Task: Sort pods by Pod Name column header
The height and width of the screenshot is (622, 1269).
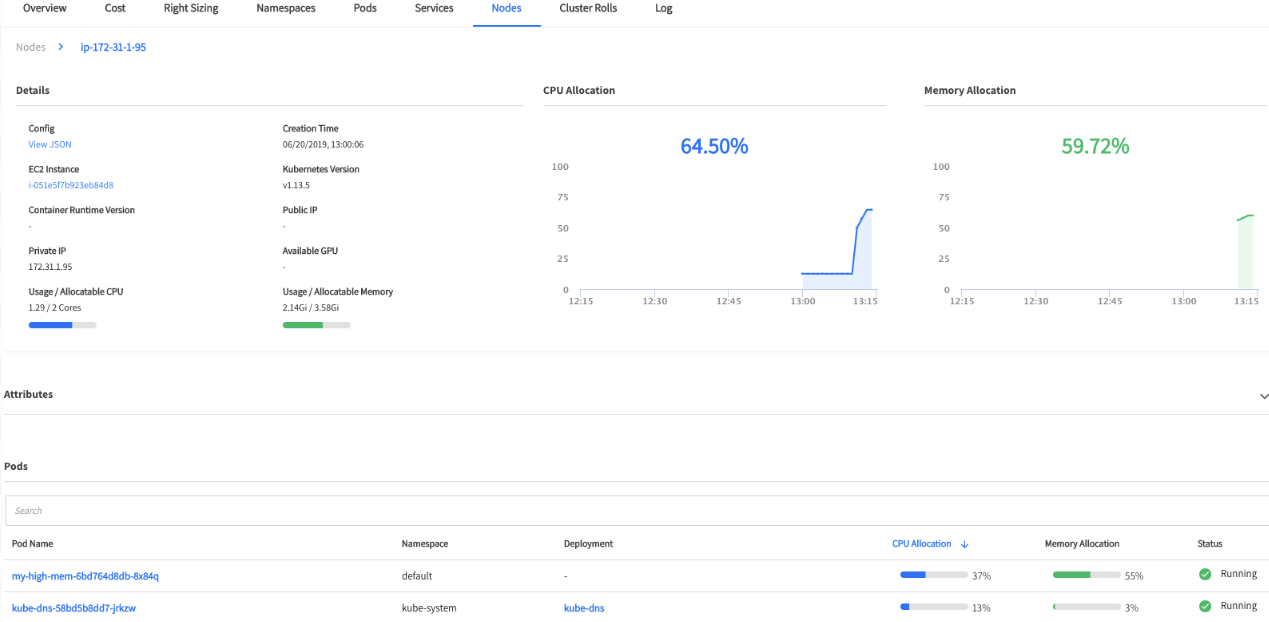Action: pos(32,544)
